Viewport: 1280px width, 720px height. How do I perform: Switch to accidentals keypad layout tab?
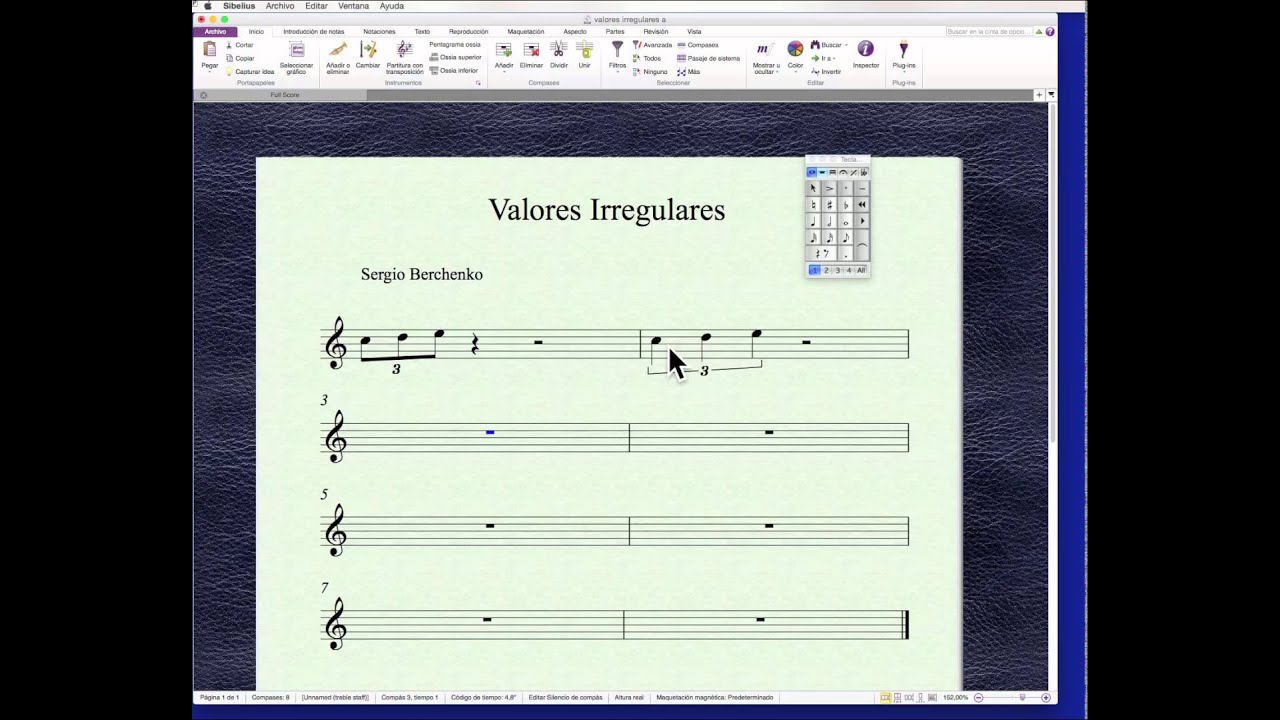coord(863,172)
